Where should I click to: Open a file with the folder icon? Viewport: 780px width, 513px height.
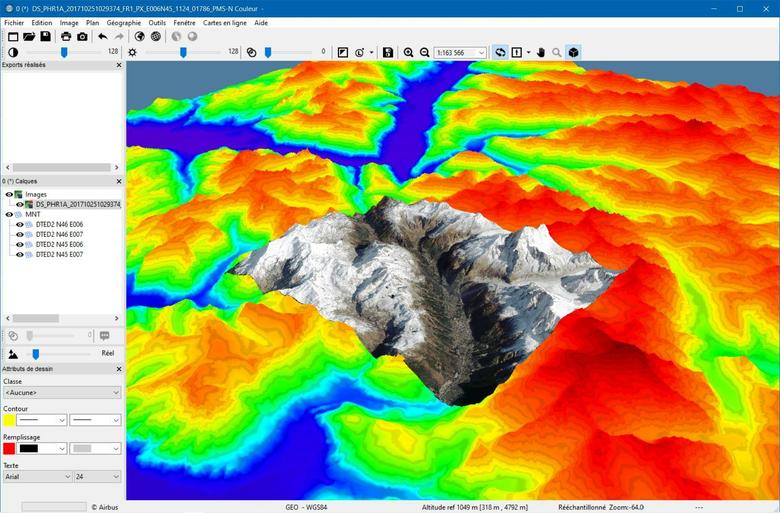click(29, 36)
